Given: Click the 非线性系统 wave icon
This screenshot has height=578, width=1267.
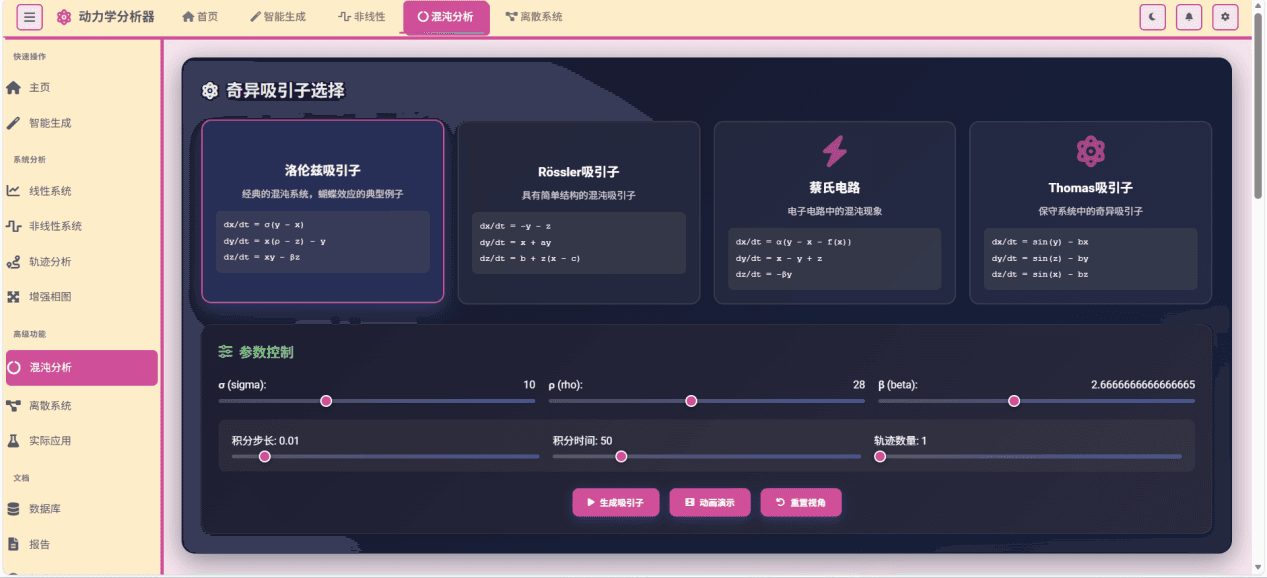Looking at the screenshot, I should [13, 226].
